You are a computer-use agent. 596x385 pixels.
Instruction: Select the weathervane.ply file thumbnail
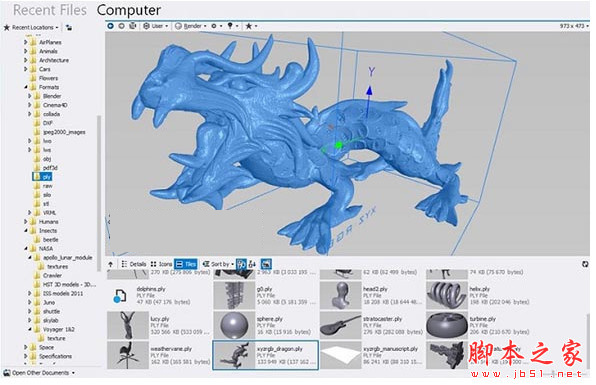127,355
